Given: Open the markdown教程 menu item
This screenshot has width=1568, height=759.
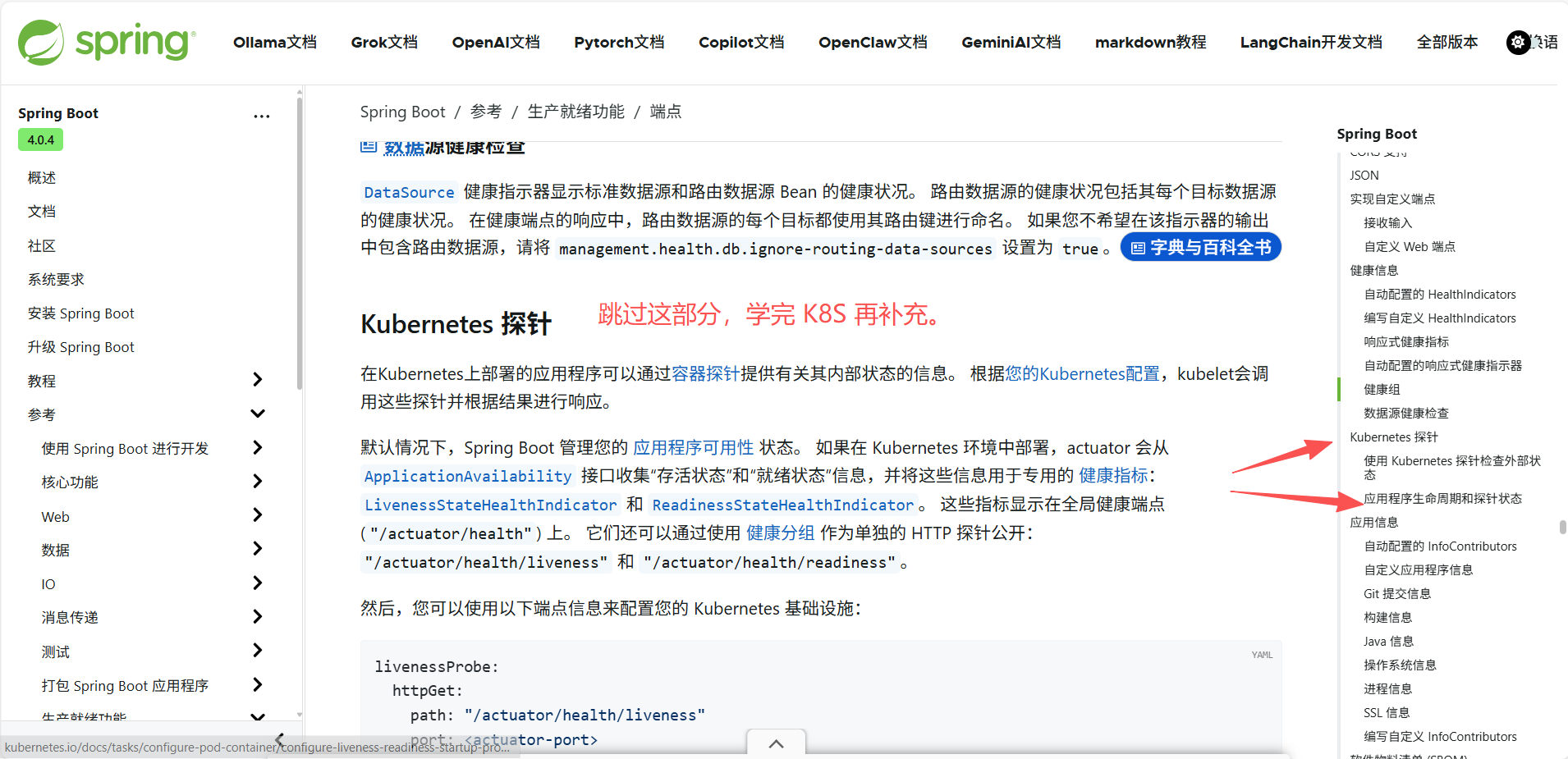Looking at the screenshot, I should pos(1151,42).
